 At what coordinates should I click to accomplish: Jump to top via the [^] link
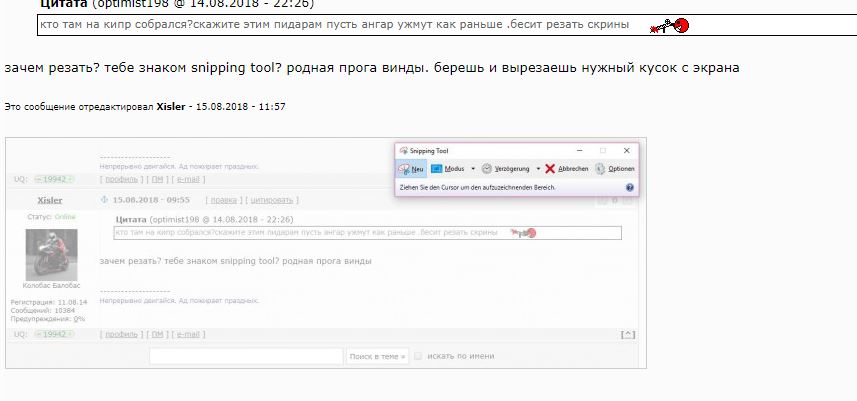coord(629,334)
